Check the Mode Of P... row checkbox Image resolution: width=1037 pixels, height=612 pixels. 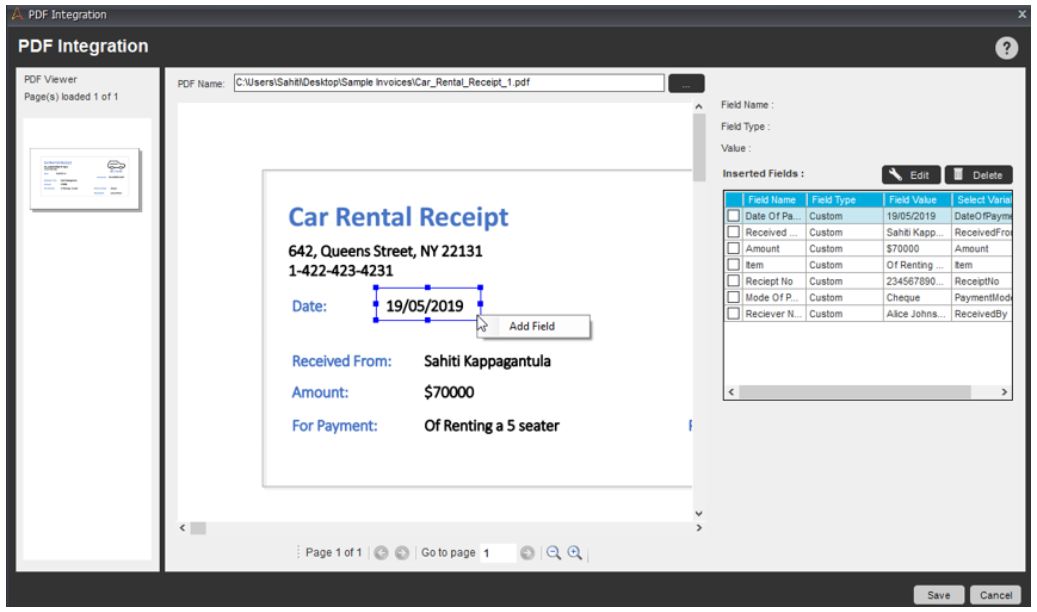click(x=733, y=297)
